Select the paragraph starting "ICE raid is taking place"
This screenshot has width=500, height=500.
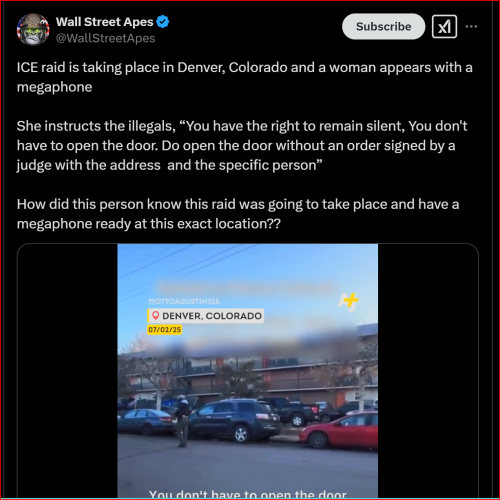[245, 77]
